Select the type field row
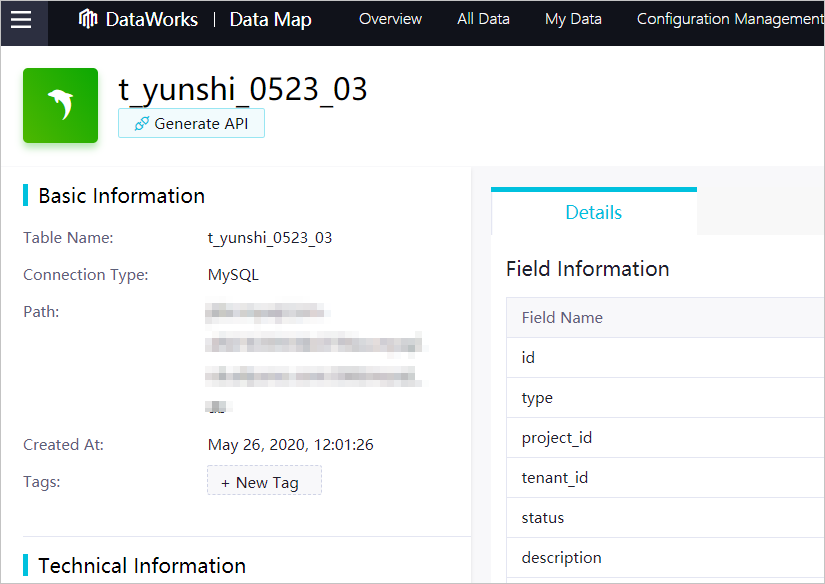825x584 pixels. click(665, 398)
